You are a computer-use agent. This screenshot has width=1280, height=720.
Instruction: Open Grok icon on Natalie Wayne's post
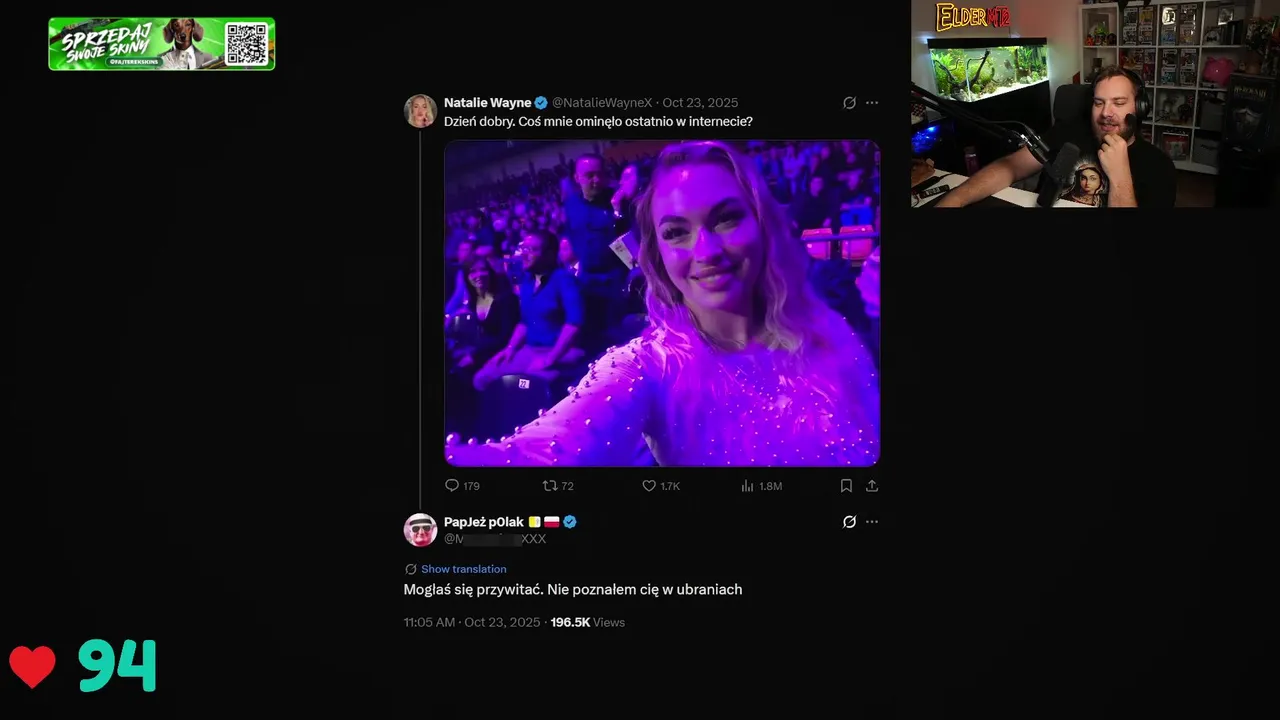coord(849,103)
